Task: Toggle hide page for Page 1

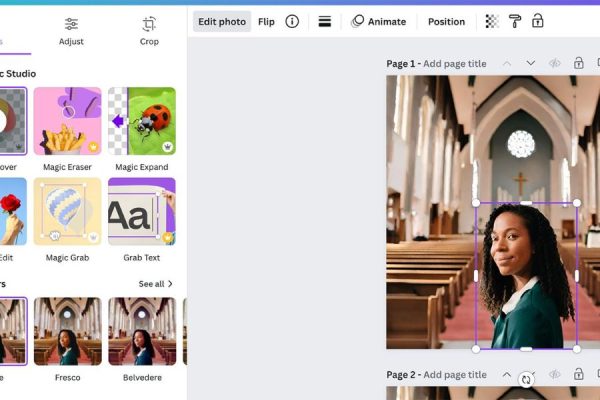Action: (554, 63)
